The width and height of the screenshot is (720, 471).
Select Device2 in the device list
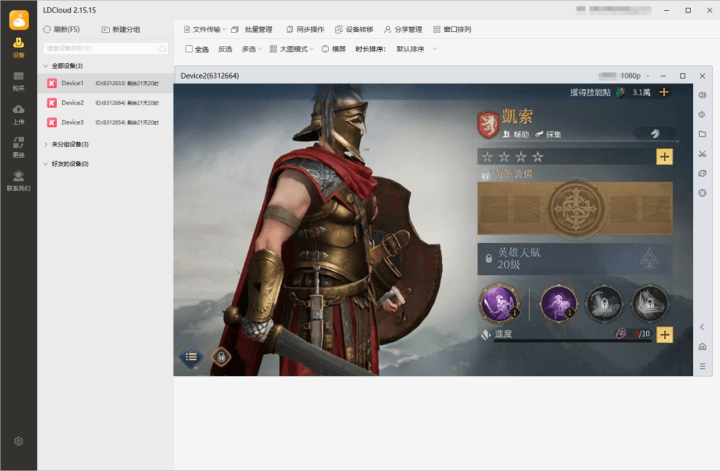pyautogui.click(x=105, y=103)
